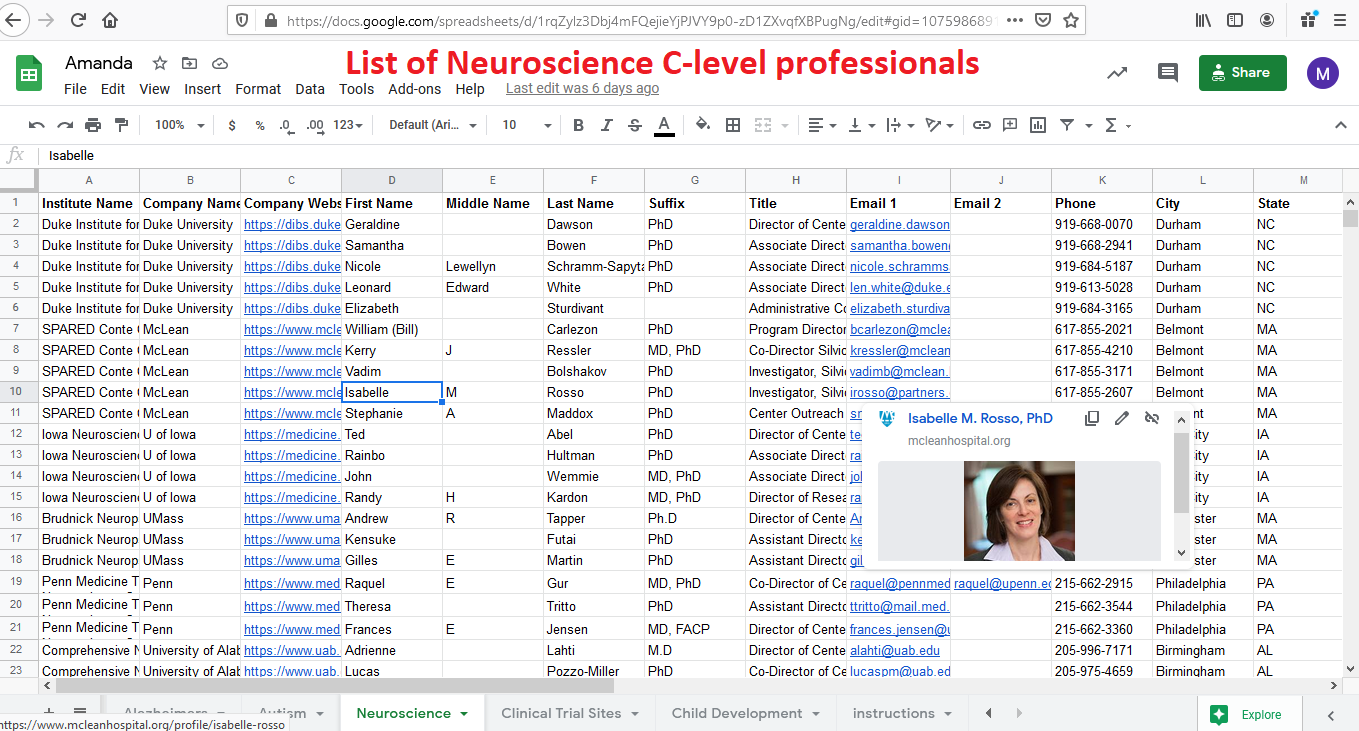The height and width of the screenshot is (731, 1359).
Task: Open the Add-ons menu
Action: (x=414, y=89)
